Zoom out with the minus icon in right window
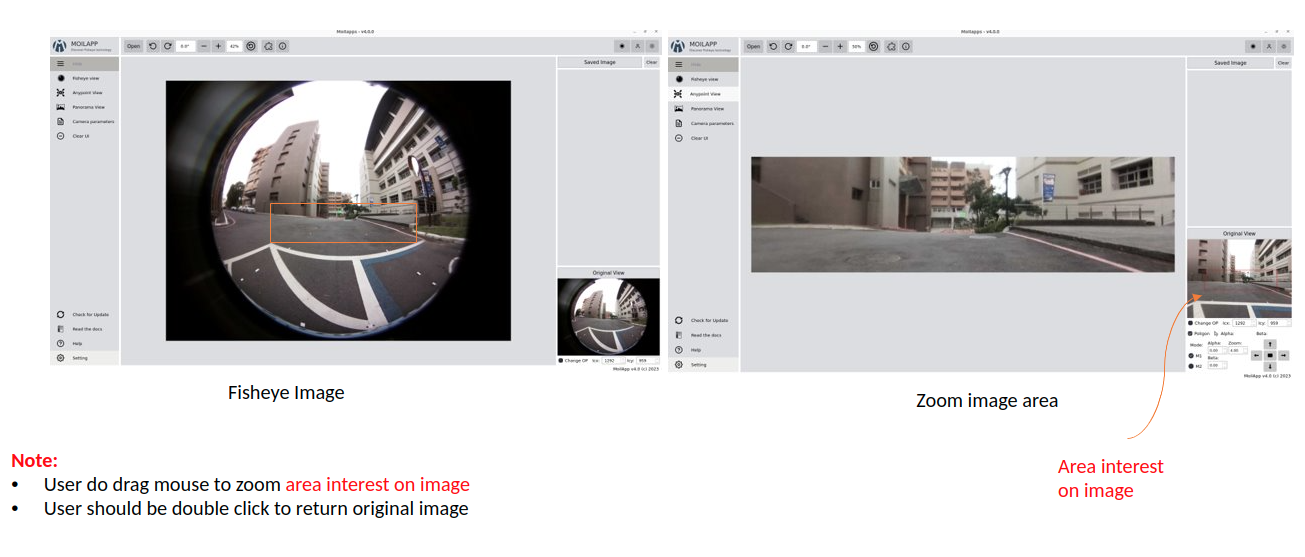Image resolution: width=1305 pixels, height=557 pixels. click(x=825, y=46)
